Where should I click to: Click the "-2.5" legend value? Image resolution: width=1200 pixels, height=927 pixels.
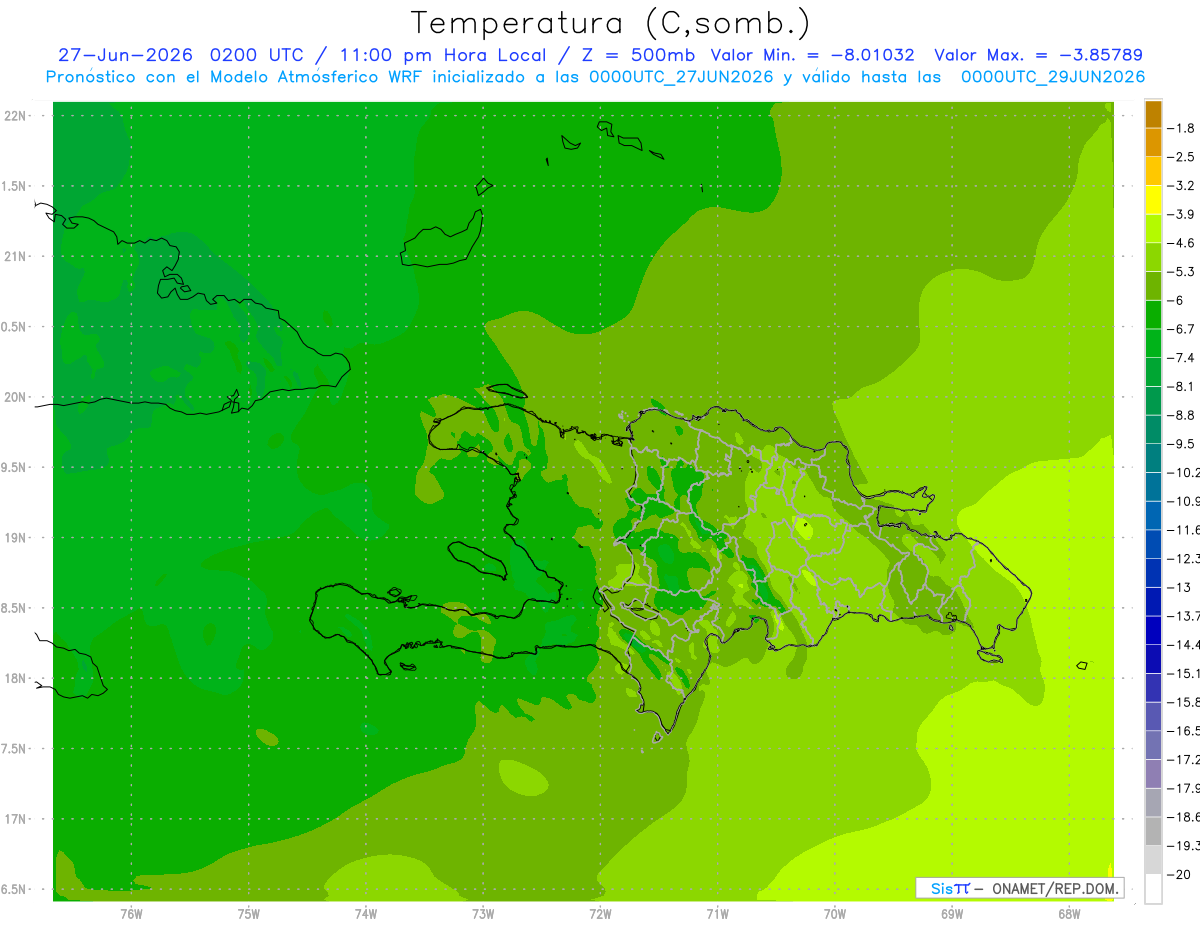coord(1182,157)
